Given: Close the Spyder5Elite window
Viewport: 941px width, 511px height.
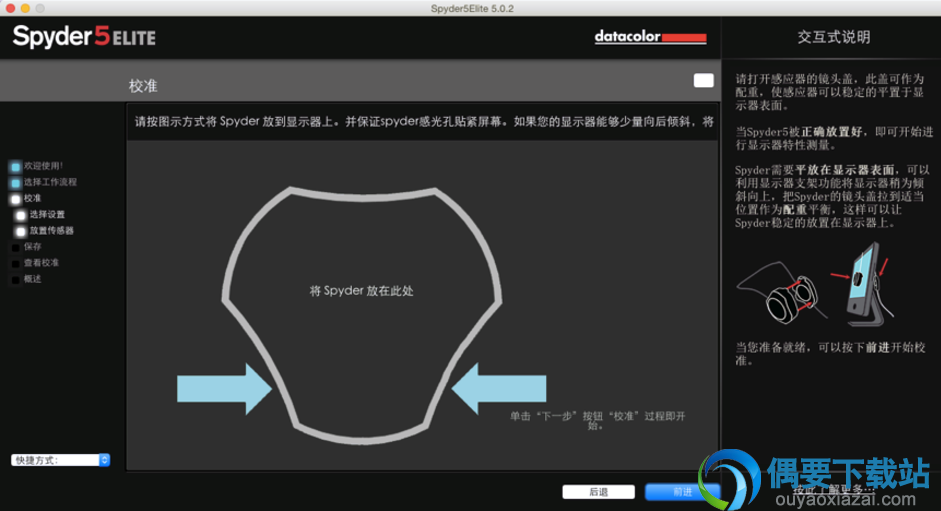Looking at the screenshot, I should click(x=10, y=8).
